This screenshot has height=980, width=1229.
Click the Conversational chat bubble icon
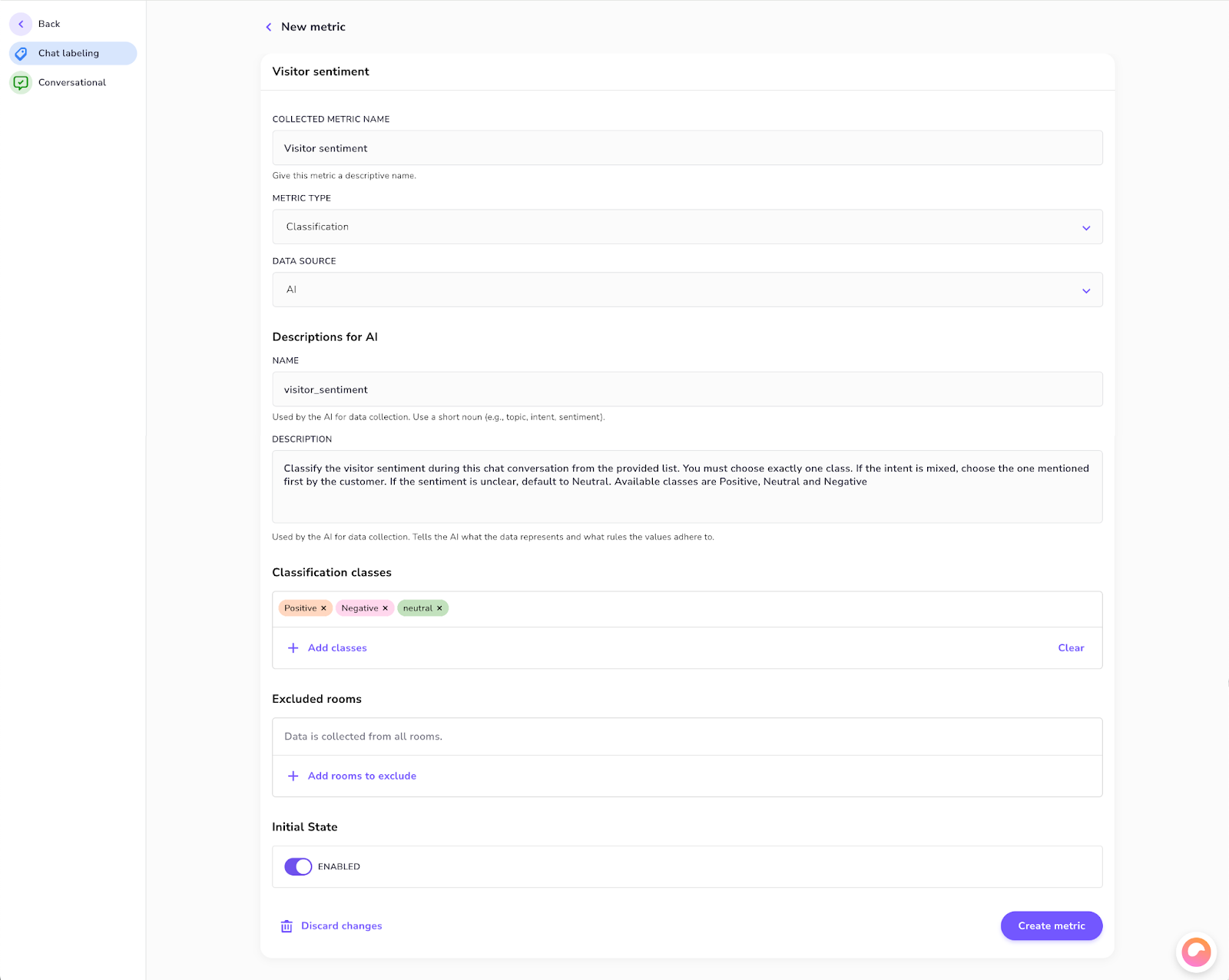[x=22, y=82]
